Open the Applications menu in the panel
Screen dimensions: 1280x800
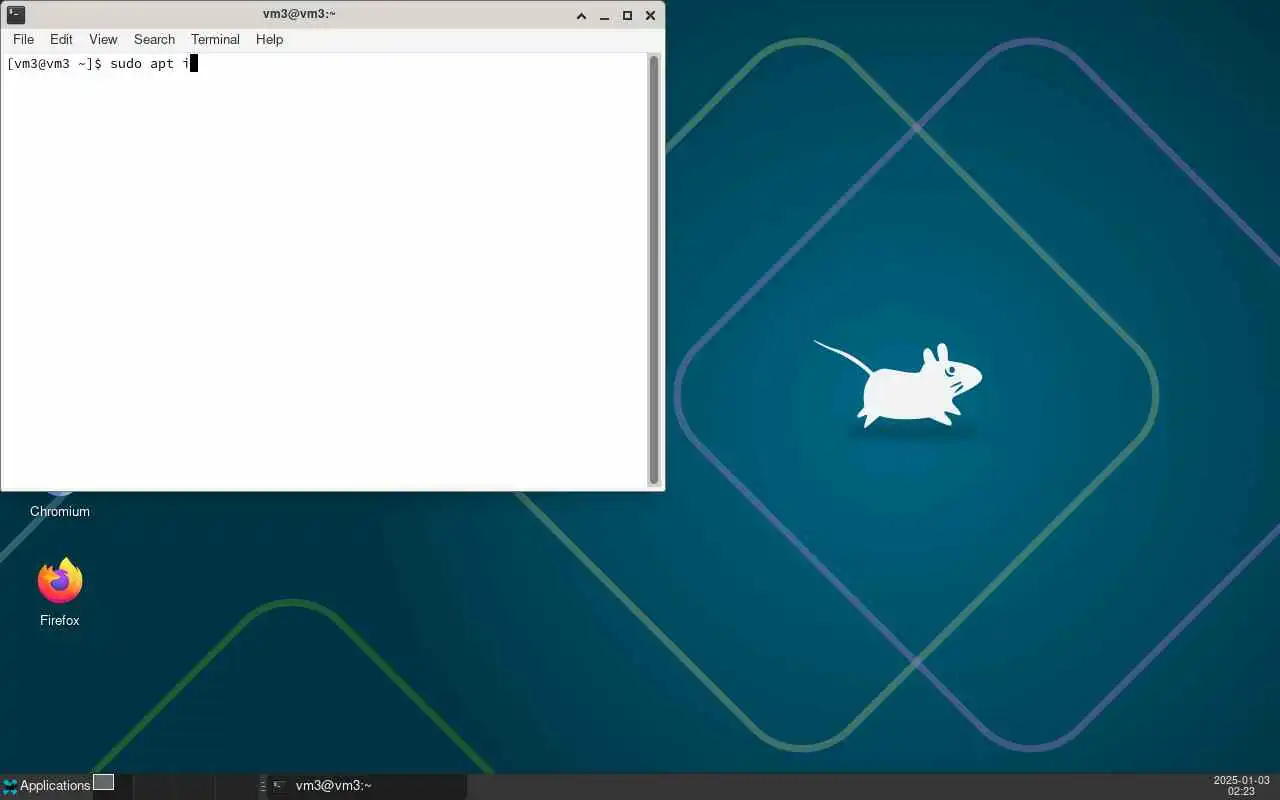(46, 785)
